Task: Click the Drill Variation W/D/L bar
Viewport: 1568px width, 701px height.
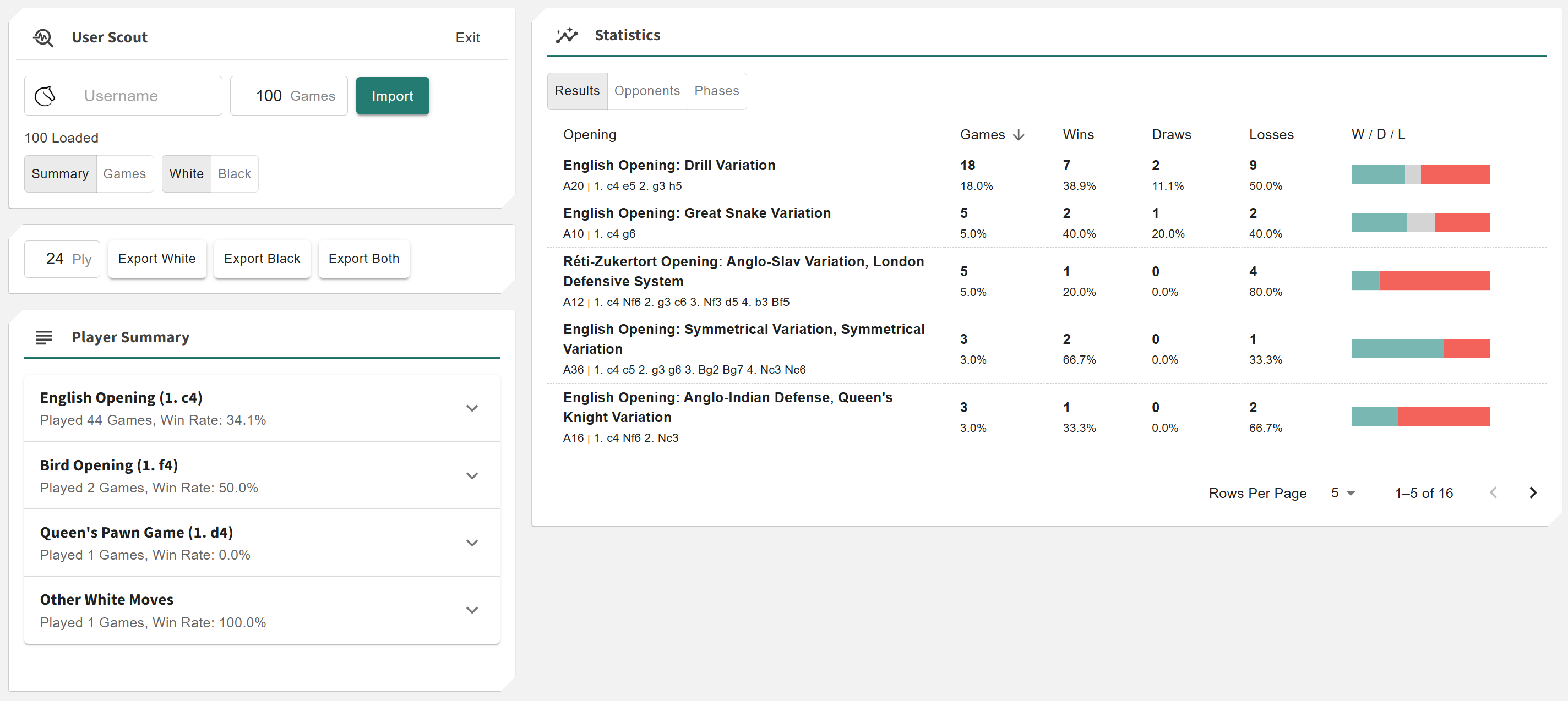Action: [1420, 174]
